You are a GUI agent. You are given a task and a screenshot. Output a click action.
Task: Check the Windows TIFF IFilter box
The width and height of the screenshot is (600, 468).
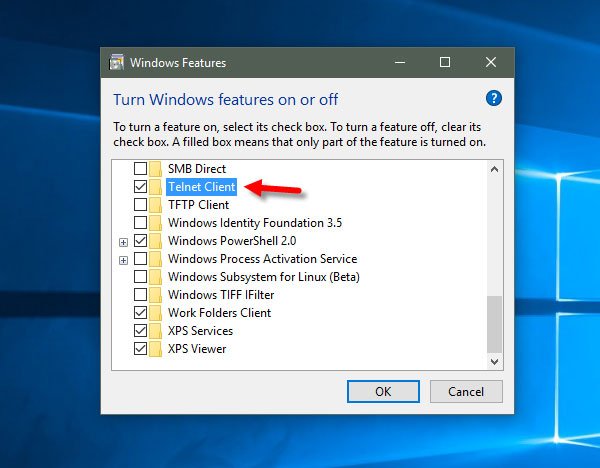[140, 295]
